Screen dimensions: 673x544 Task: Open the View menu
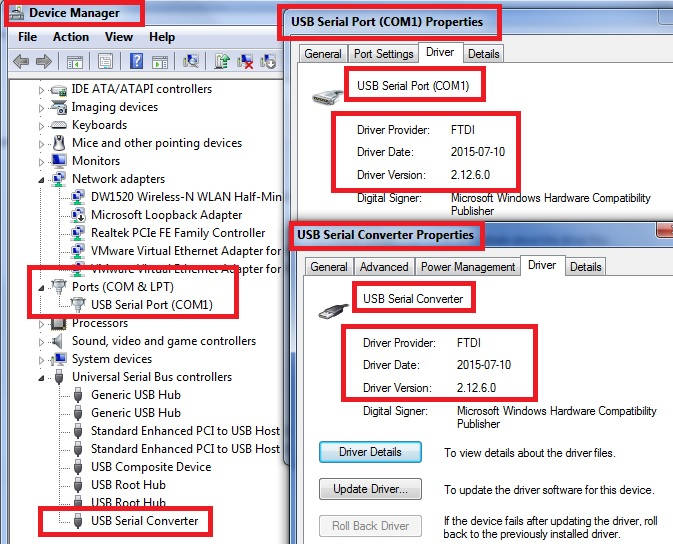tap(119, 37)
